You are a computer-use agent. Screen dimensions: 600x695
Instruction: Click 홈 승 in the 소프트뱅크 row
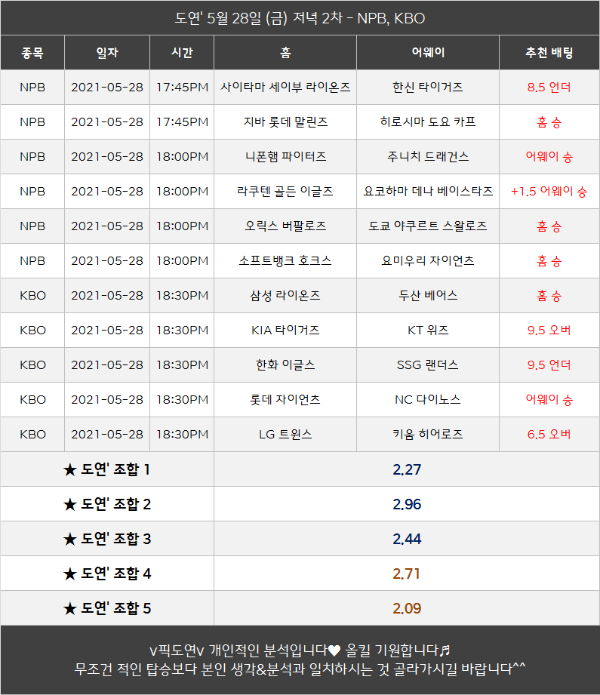549,261
